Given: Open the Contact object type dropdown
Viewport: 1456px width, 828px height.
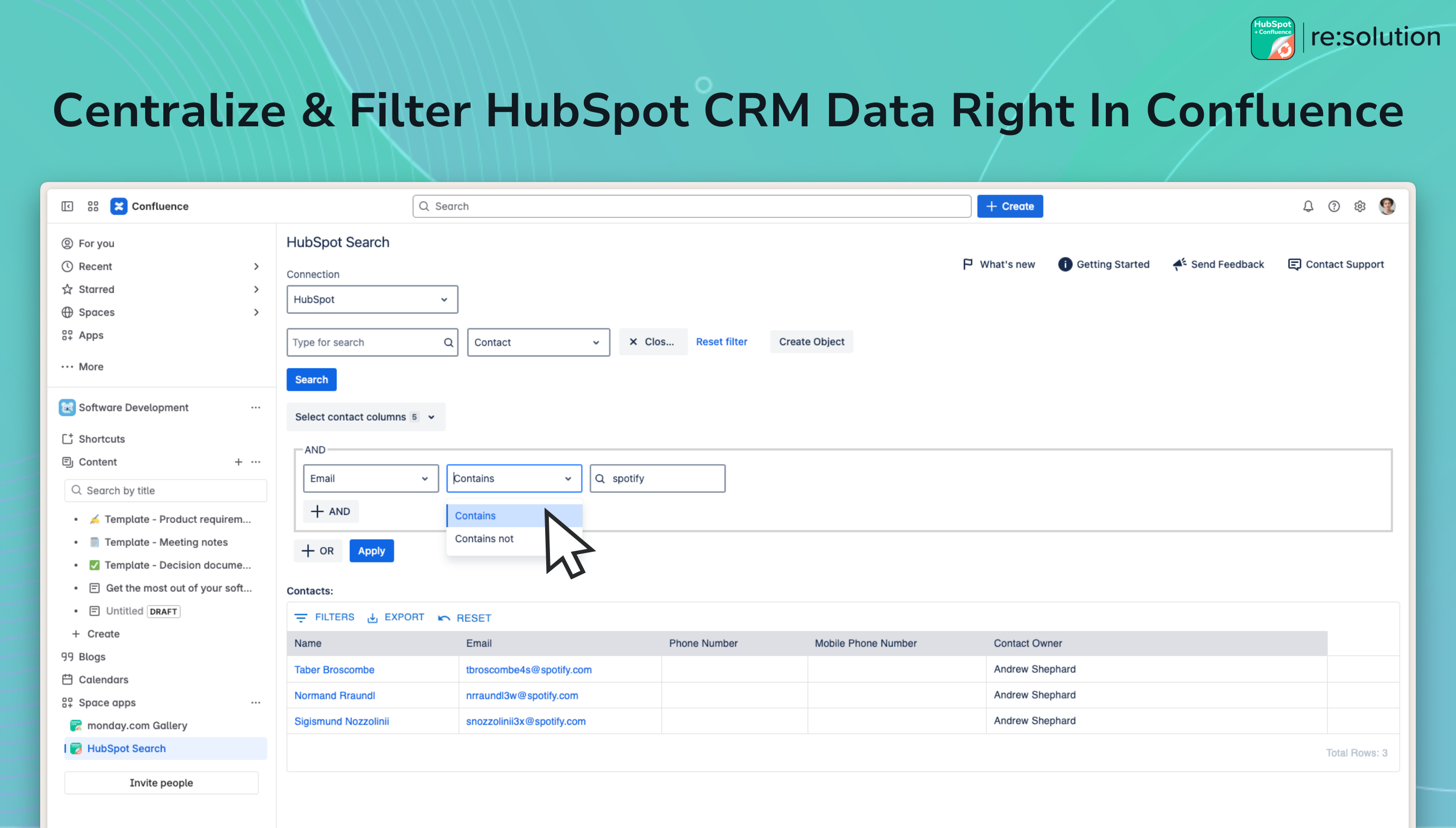Looking at the screenshot, I should (538, 343).
